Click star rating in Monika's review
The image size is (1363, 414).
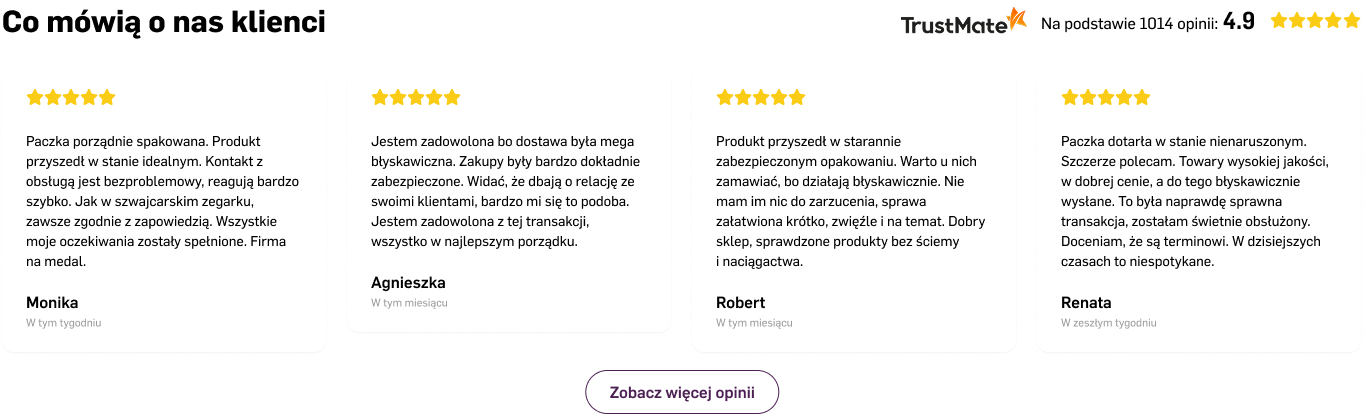tap(71, 97)
